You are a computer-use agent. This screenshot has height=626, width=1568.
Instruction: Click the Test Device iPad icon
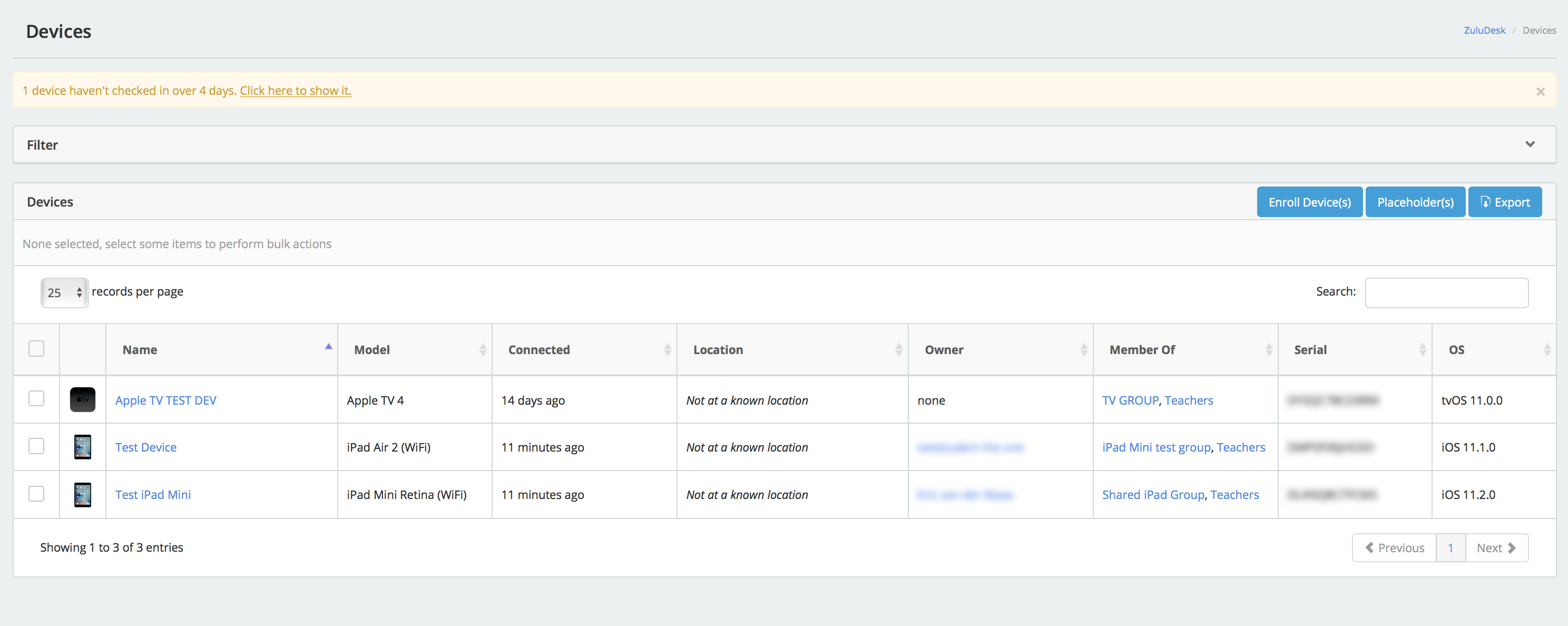(83, 447)
